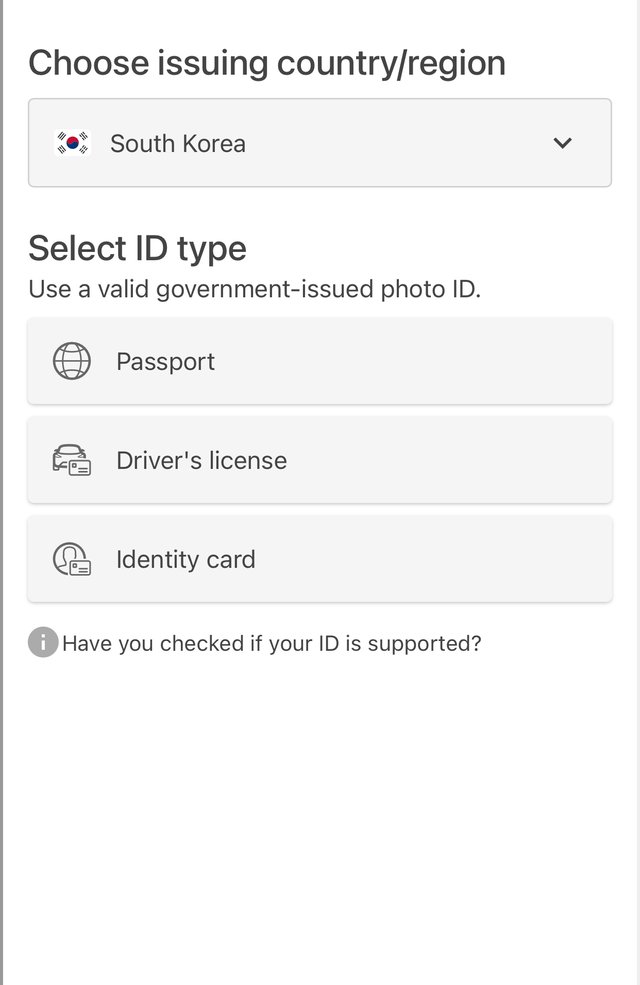Expand the country chevron arrow
Screen dimensions: 640x985
(562, 143)
